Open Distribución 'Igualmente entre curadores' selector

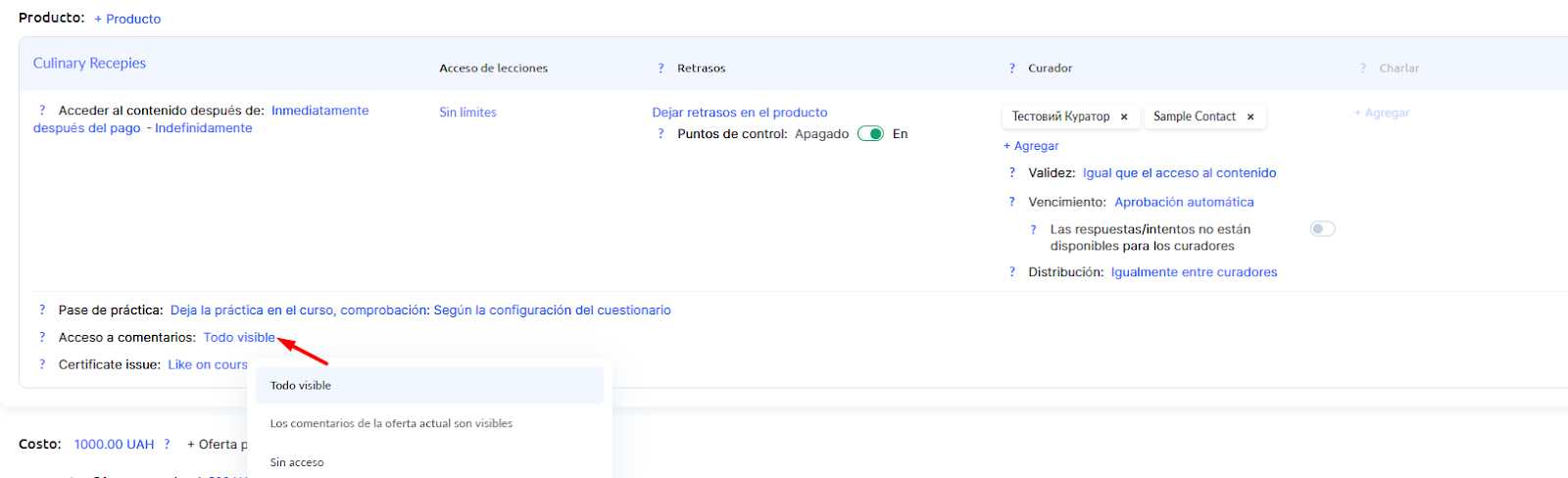pyautogui.click(x=1194, y=272)
